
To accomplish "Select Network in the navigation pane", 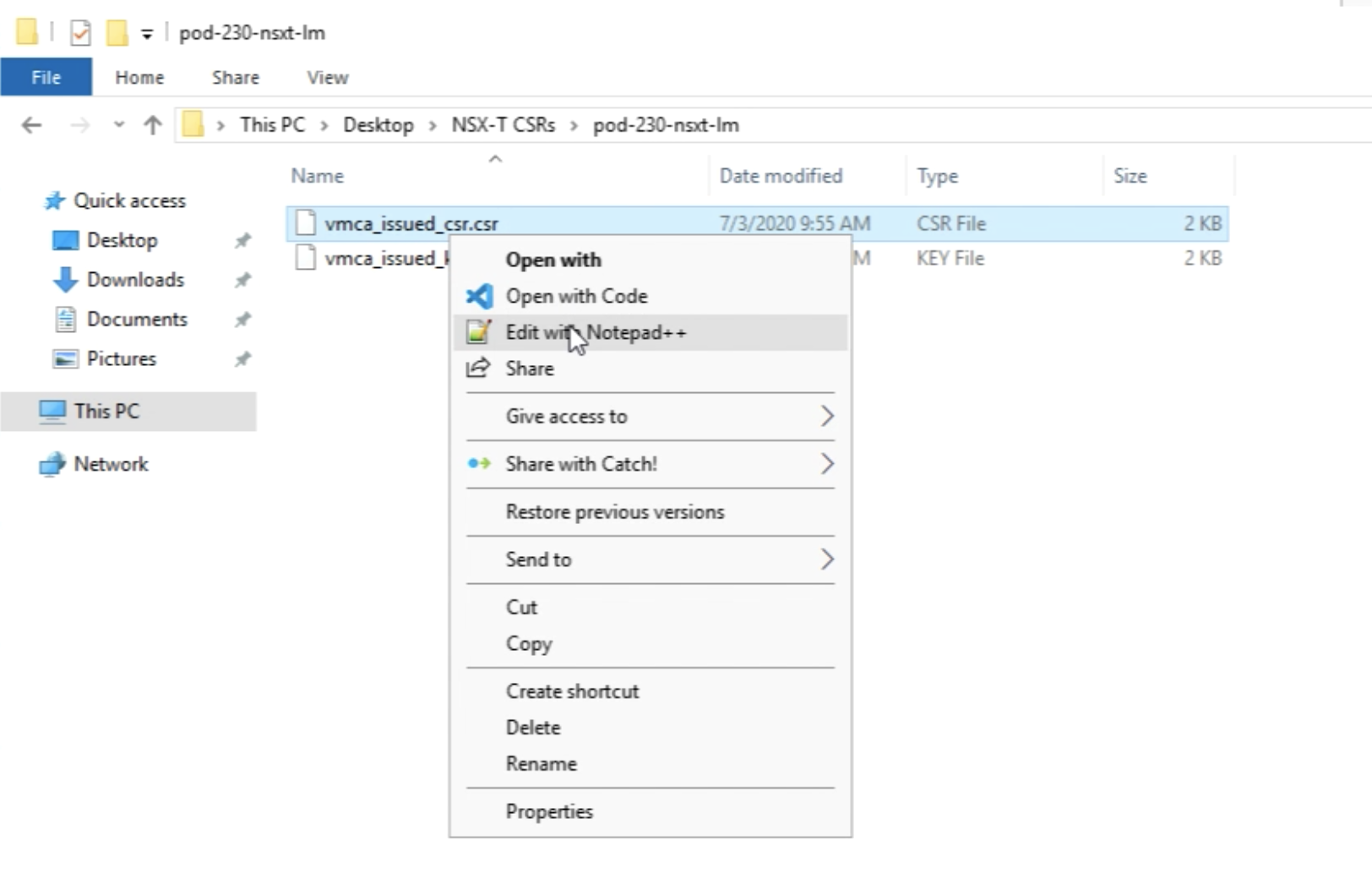I will (x=110, y=464).
